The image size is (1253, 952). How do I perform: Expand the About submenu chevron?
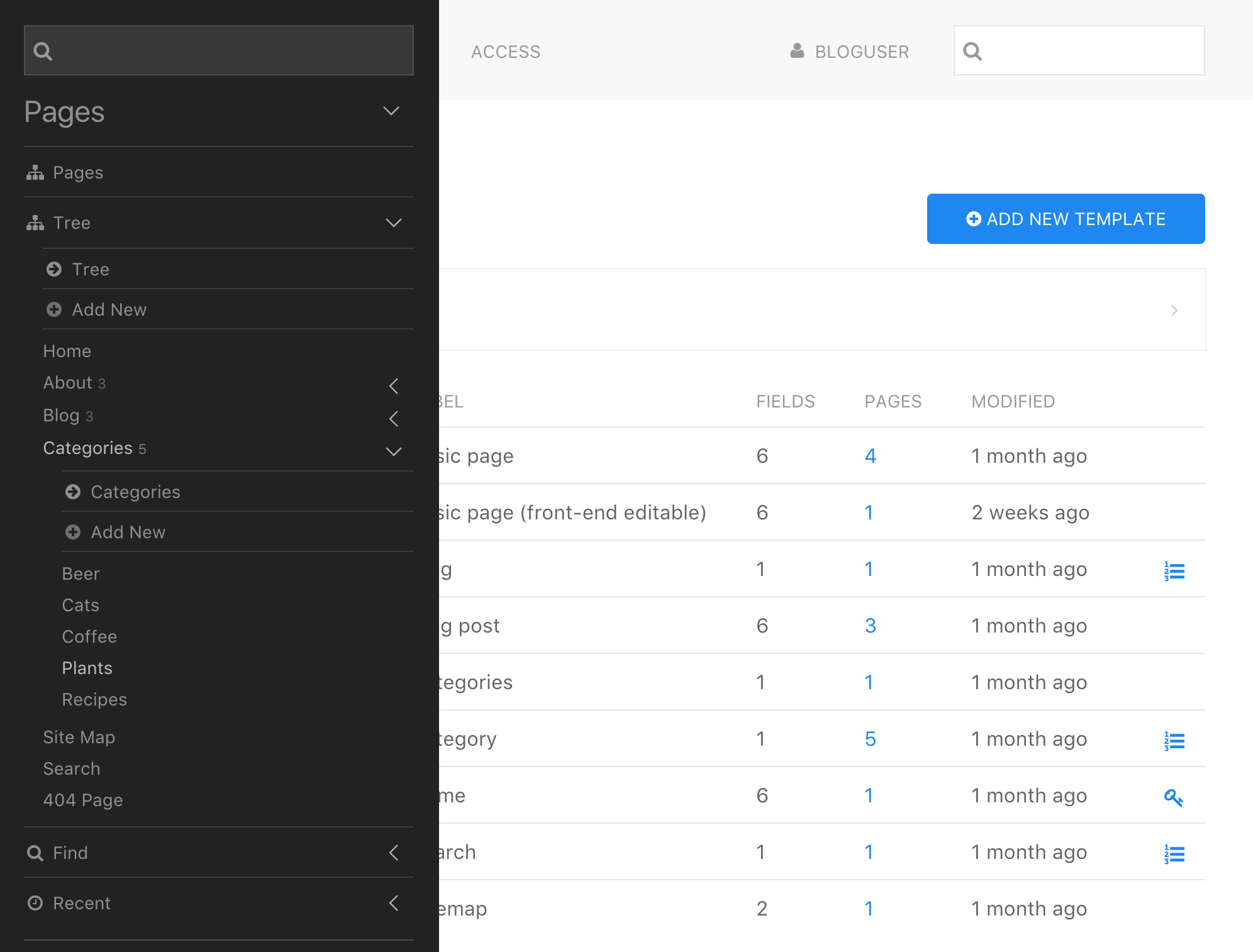coord(394,385)
